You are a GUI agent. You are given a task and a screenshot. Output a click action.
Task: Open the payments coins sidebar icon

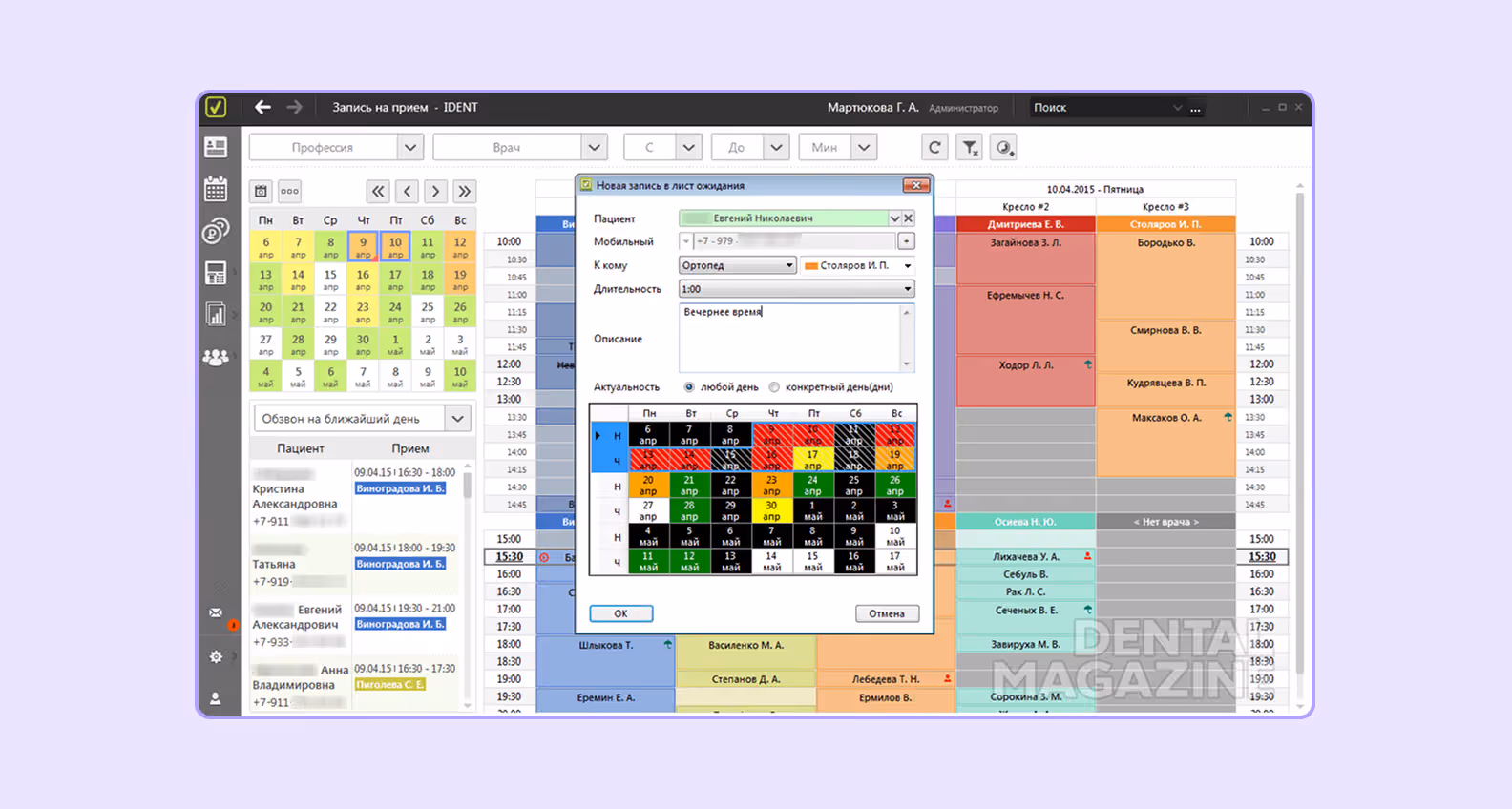tap(216, 231)
